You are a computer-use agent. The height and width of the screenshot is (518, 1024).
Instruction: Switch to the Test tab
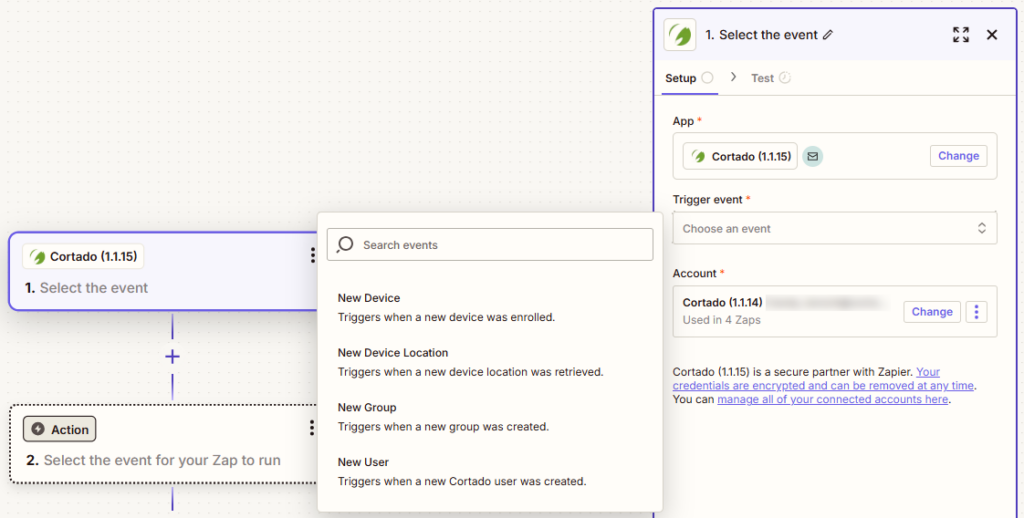pyautogui.click(x=771, y=78)
